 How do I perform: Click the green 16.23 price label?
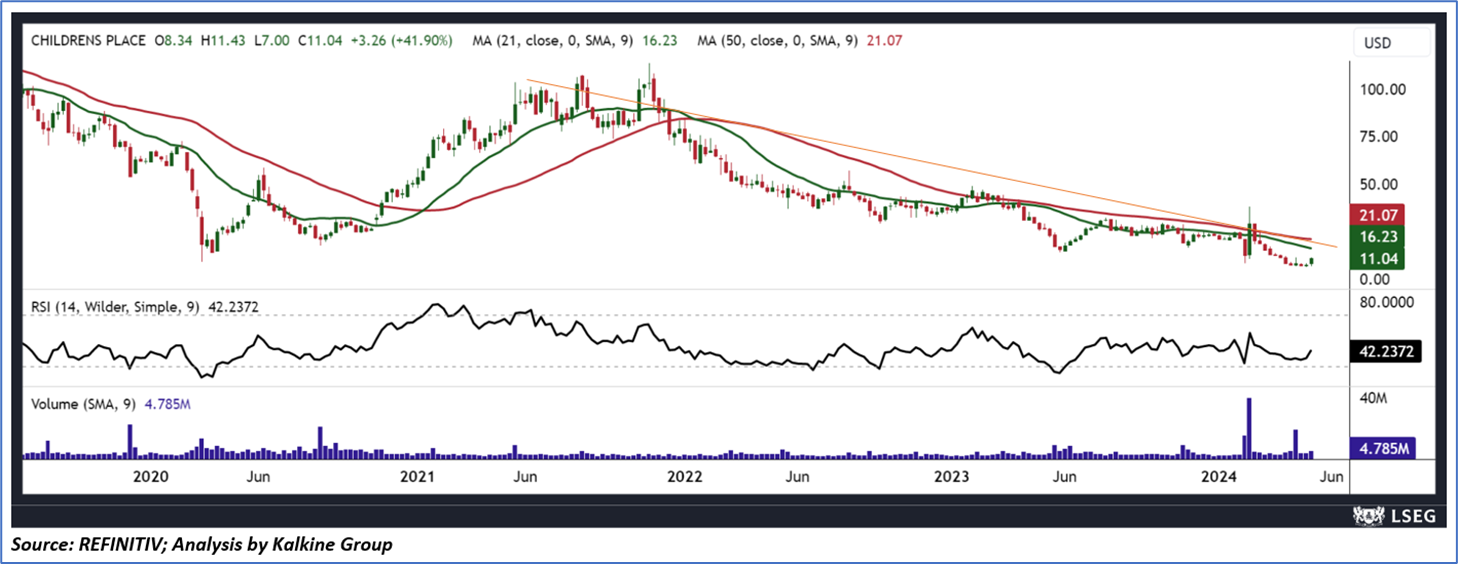(x=1379, y=237)
